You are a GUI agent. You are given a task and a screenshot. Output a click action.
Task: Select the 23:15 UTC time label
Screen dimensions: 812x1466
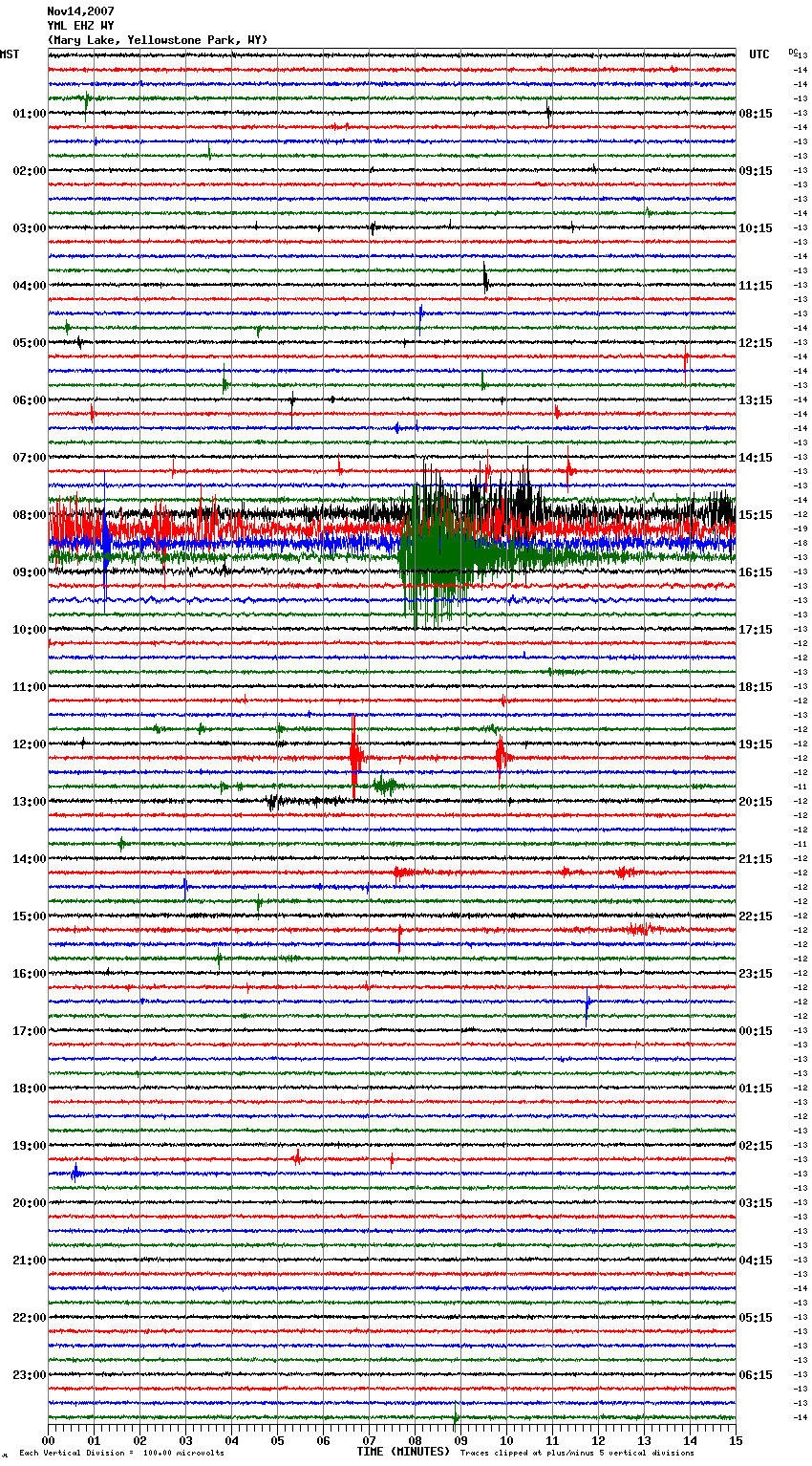[756, 974]
